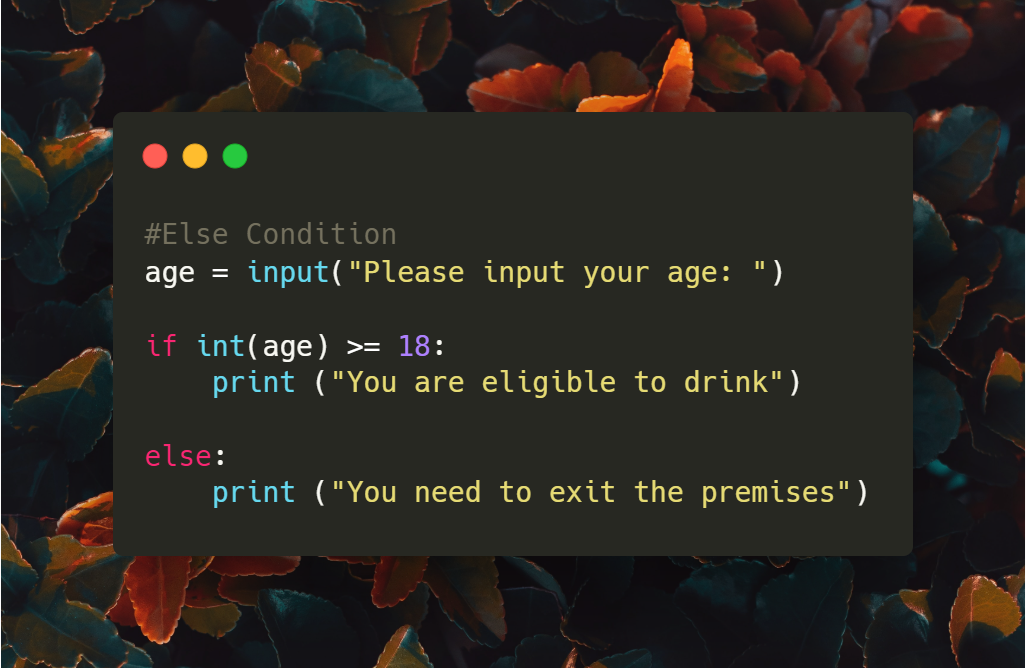This screenshot has width=1026, height=668.
Task: Click 'print' below the else keyword
Action: [254, 493]
